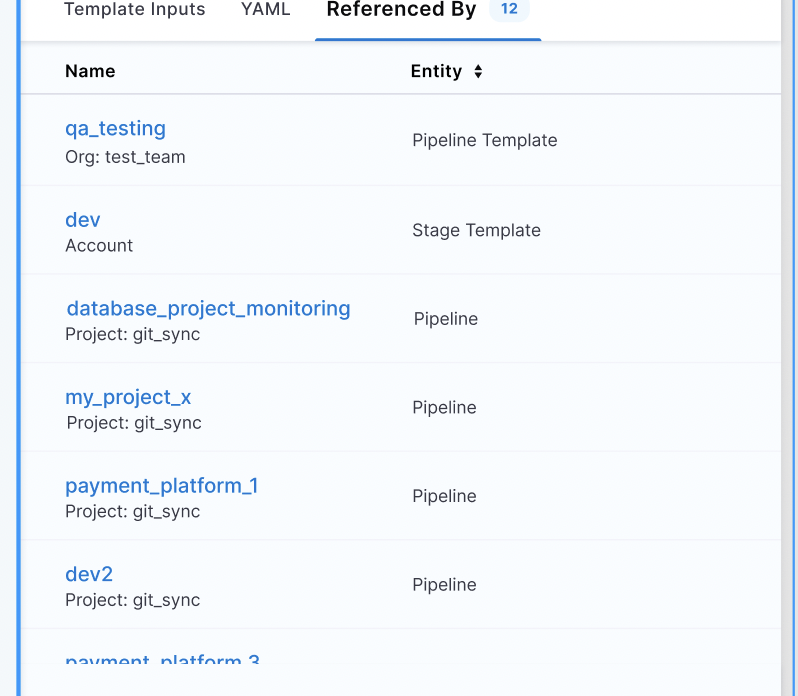Open the qa_testing reference link

pyautogui.click(x=115, y=128)
